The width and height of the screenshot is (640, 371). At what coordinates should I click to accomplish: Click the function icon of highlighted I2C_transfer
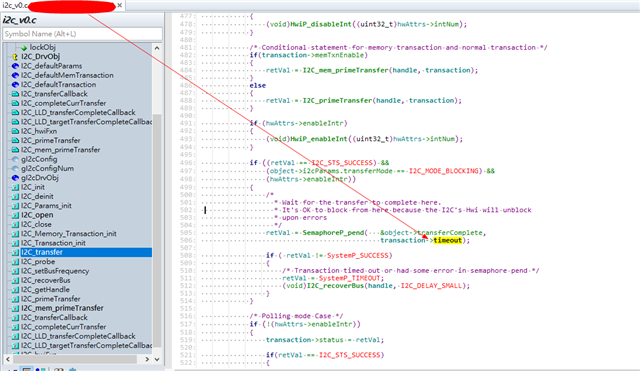[x=15, y=252]
